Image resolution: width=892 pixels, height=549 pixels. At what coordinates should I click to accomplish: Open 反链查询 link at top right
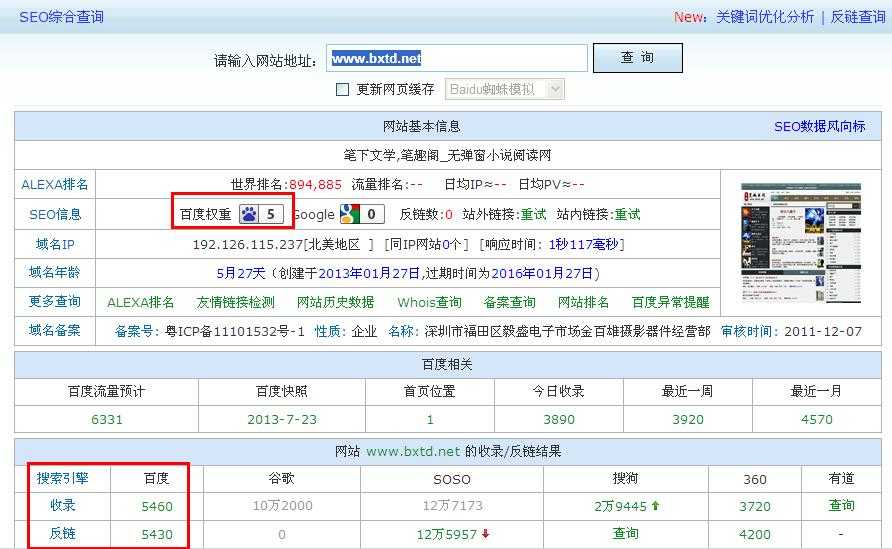pos(858,17)
